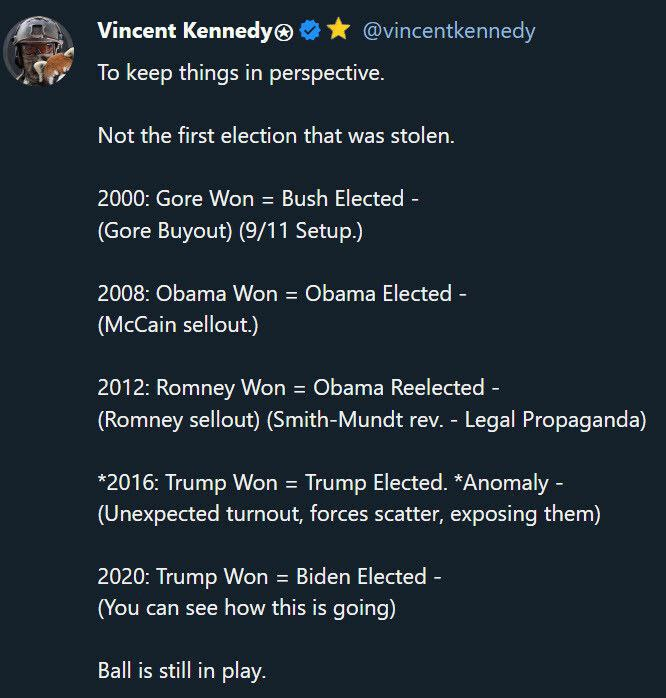Image resolution: width=666 pixels, height=698 pixels.
Task: Click the "Ball is still in play." line
Action: tap(182, 671)
